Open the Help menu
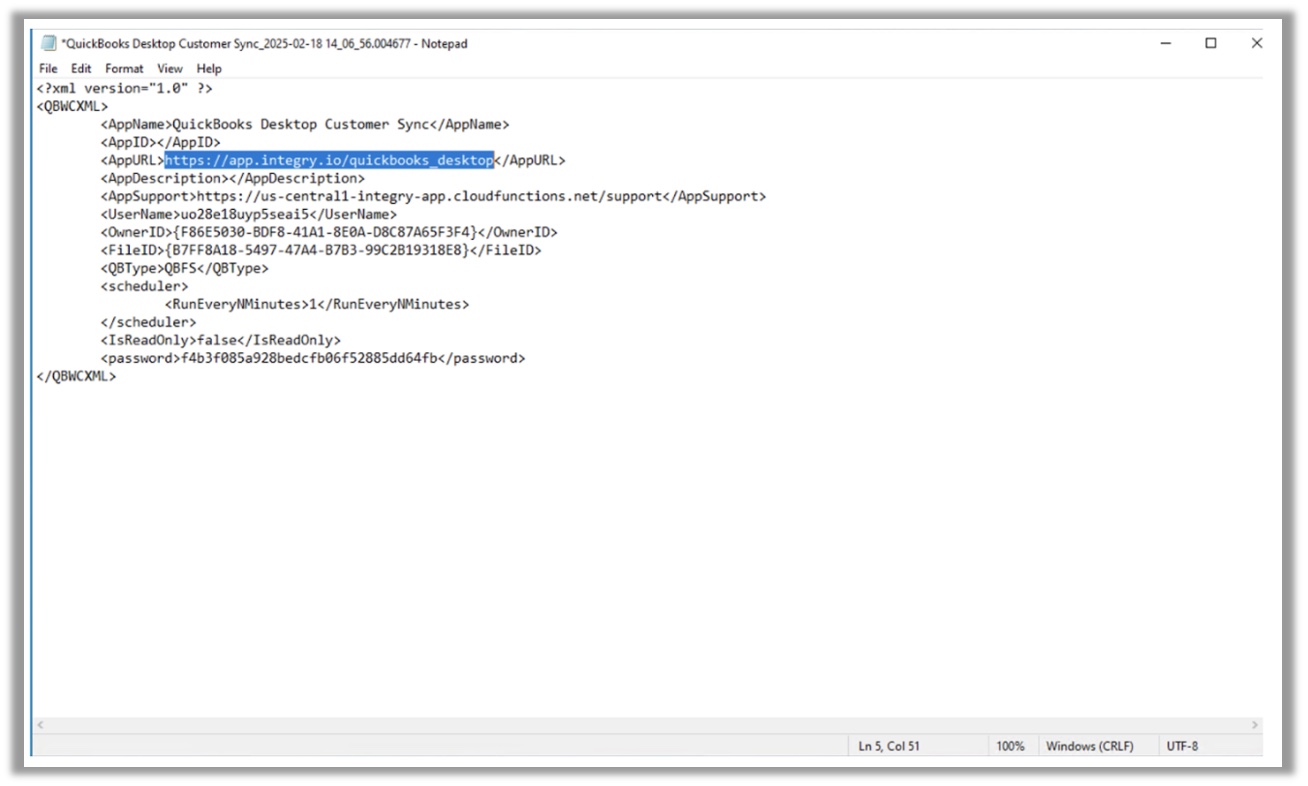Viewport: 1308px width, 786px height. [x=209, y=68]
